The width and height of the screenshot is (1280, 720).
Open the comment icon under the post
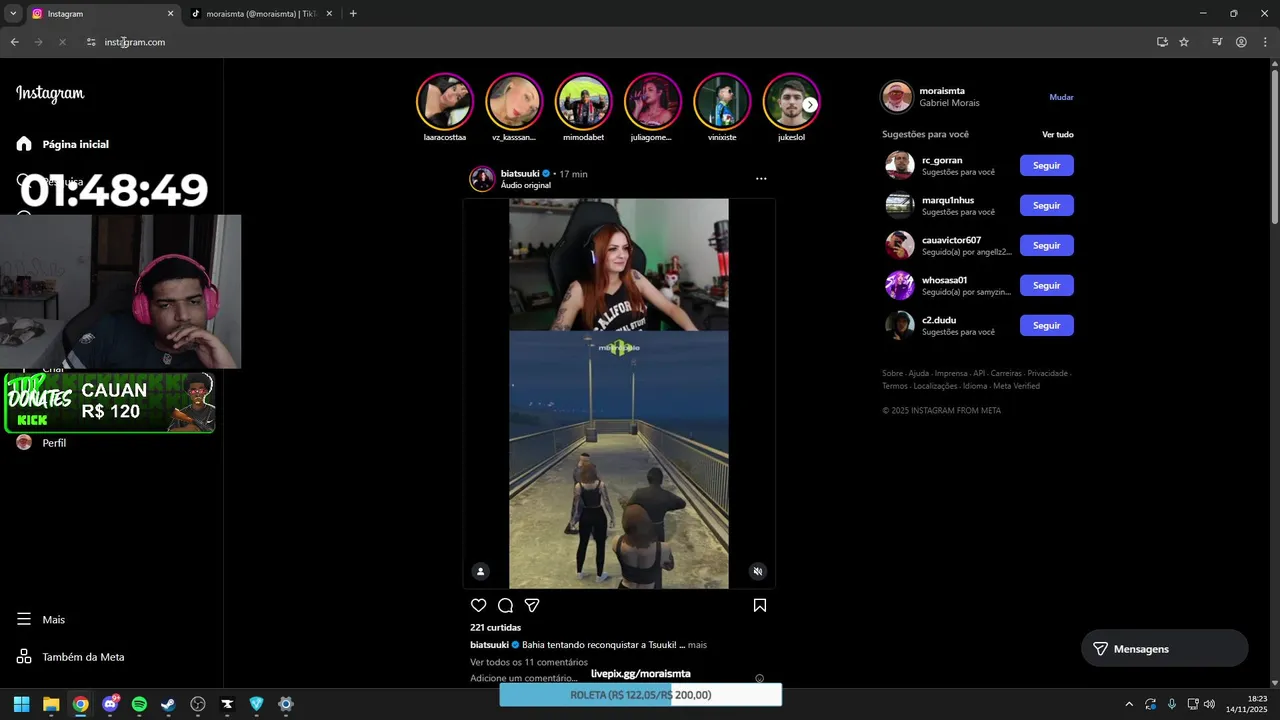coord(505,605)
